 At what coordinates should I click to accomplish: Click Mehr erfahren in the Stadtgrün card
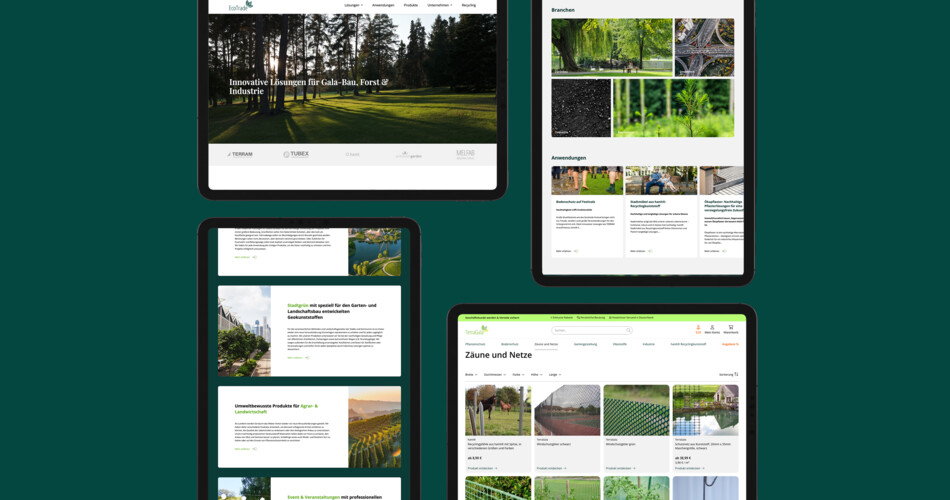click(x=298, y=358)
